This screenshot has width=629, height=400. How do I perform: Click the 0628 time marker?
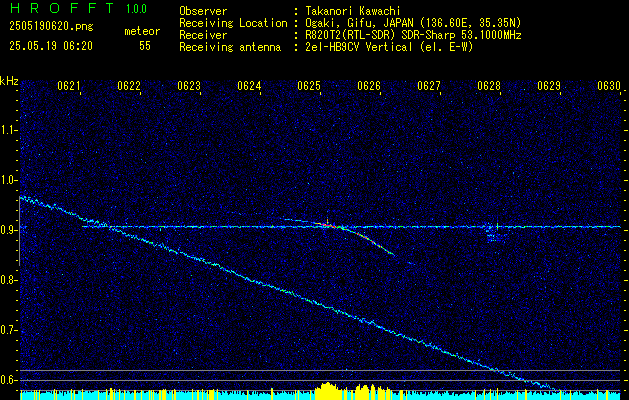point(489,86)
